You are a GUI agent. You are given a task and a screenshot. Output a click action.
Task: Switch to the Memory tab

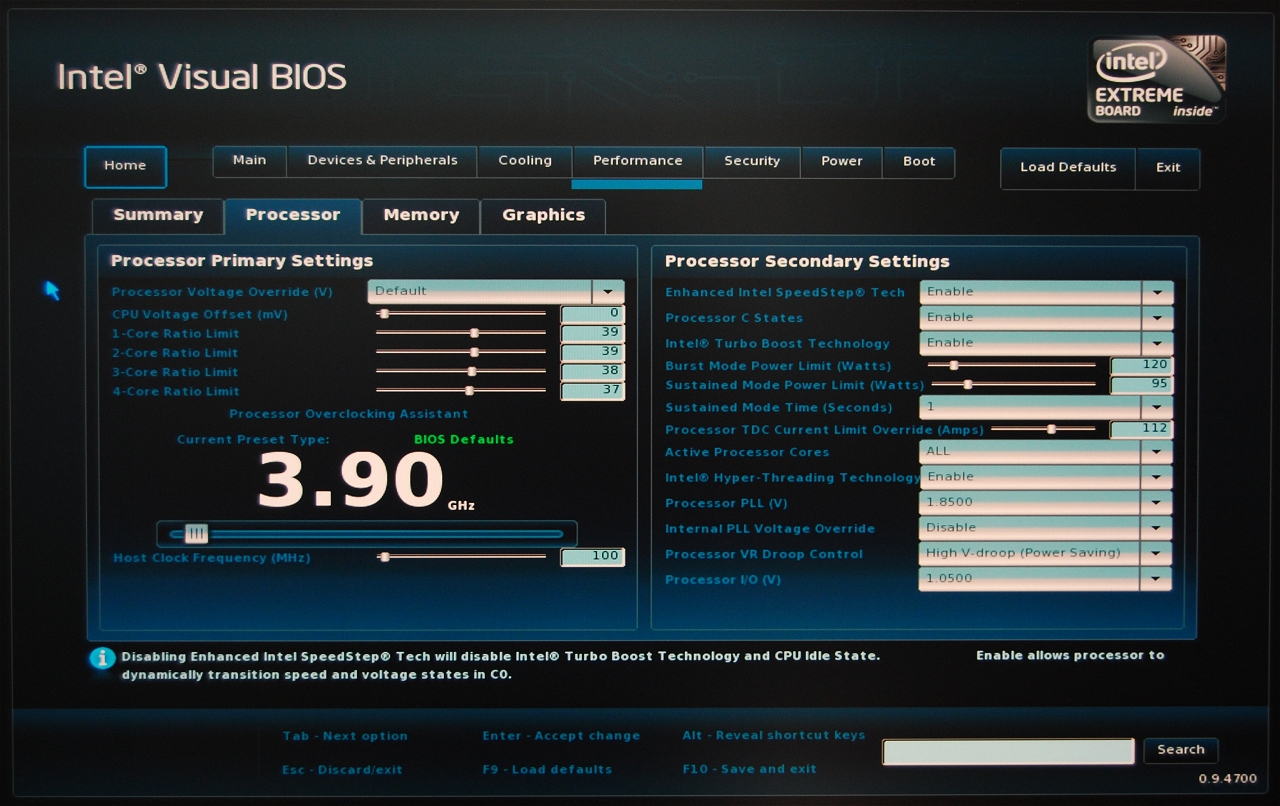point(421,215)
